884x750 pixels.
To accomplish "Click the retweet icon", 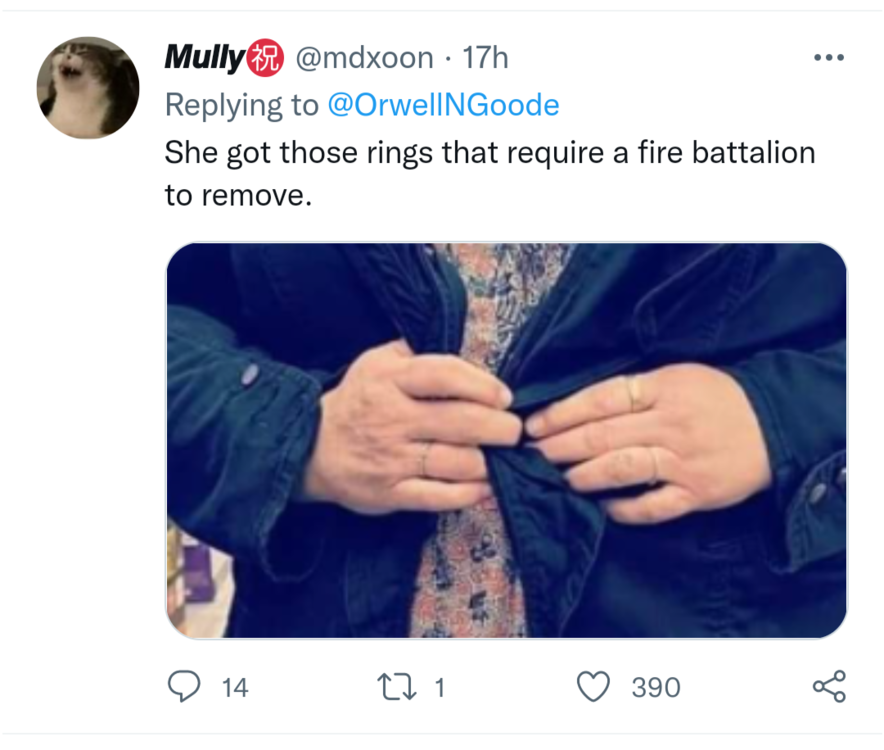I will coord(398,687).
